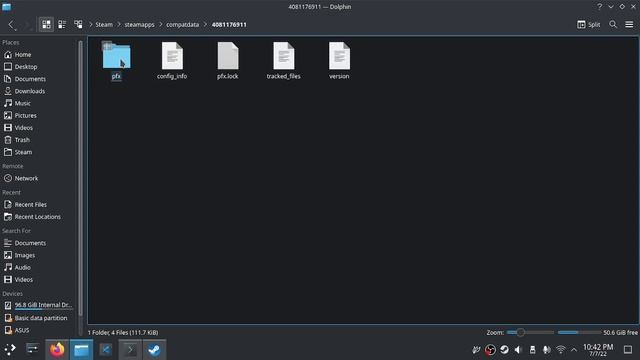Open Steam from taskbar
The width and height of the screenshot is (640, 360).
(154, 349)
